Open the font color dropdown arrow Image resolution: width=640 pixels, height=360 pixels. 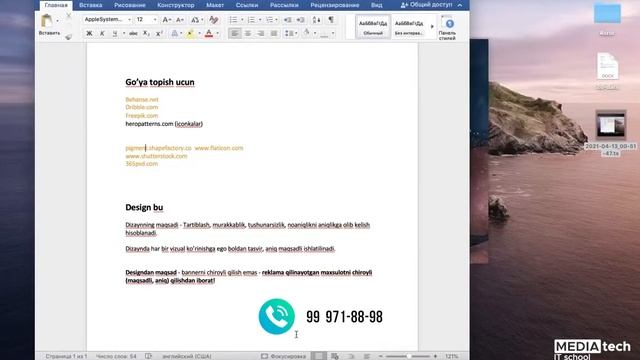pos(218,33)
